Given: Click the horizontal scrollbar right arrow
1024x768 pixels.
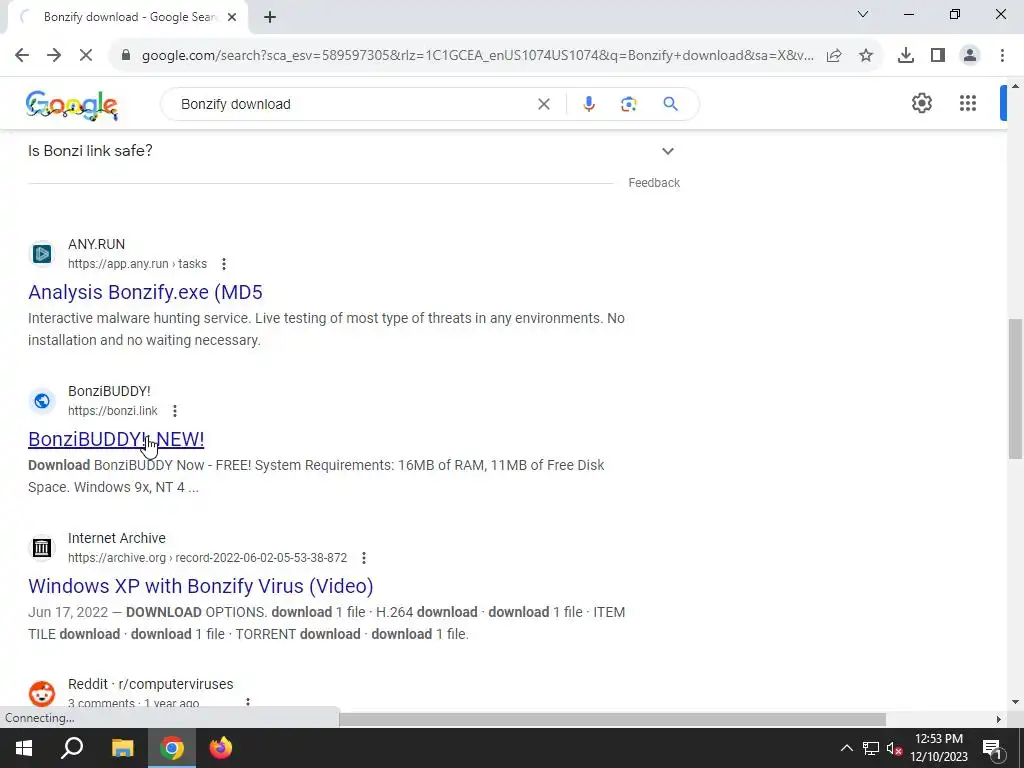Looking at the screenshot, I should click(999, 719).
